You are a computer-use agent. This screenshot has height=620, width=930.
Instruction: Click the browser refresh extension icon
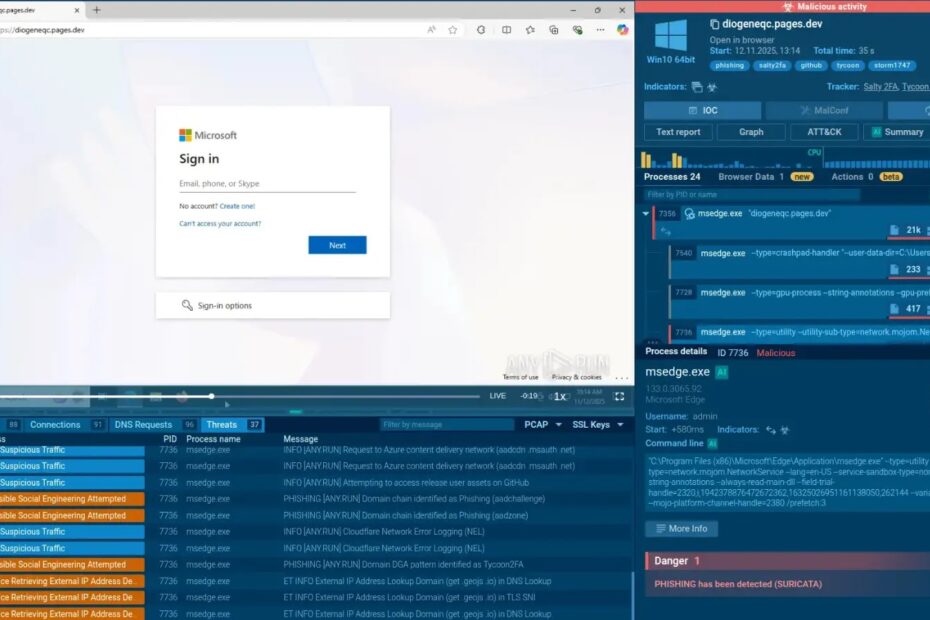coord(481,30)
